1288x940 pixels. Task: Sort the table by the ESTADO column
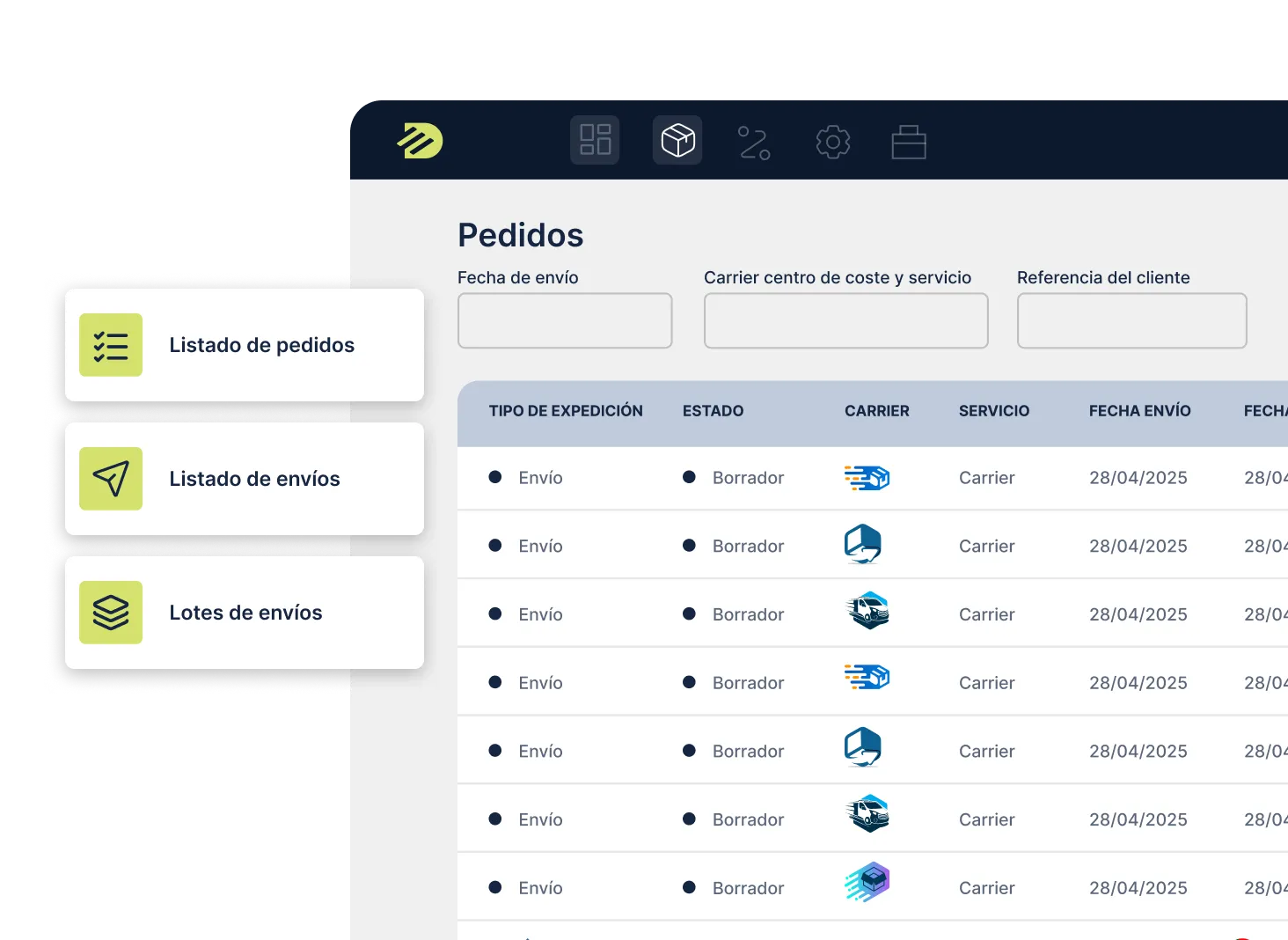click(x=714, y=411)
